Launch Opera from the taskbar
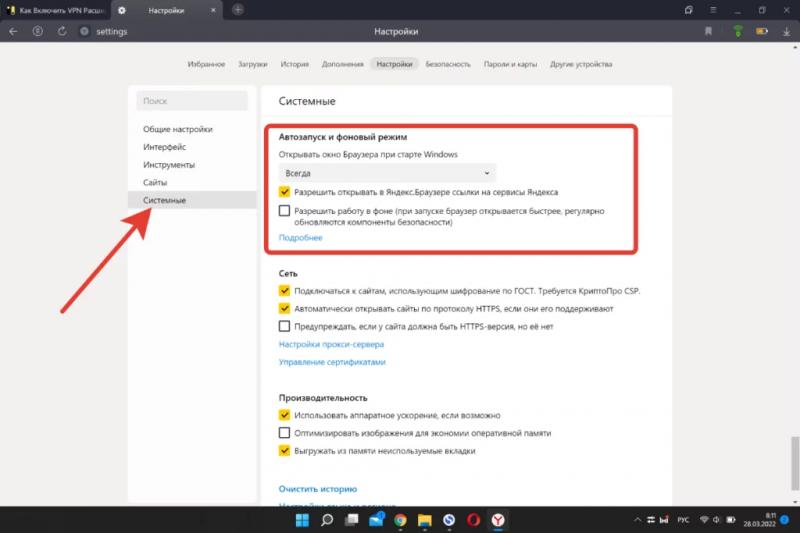The height and width of the screenshot is (533, 800). 474,520
